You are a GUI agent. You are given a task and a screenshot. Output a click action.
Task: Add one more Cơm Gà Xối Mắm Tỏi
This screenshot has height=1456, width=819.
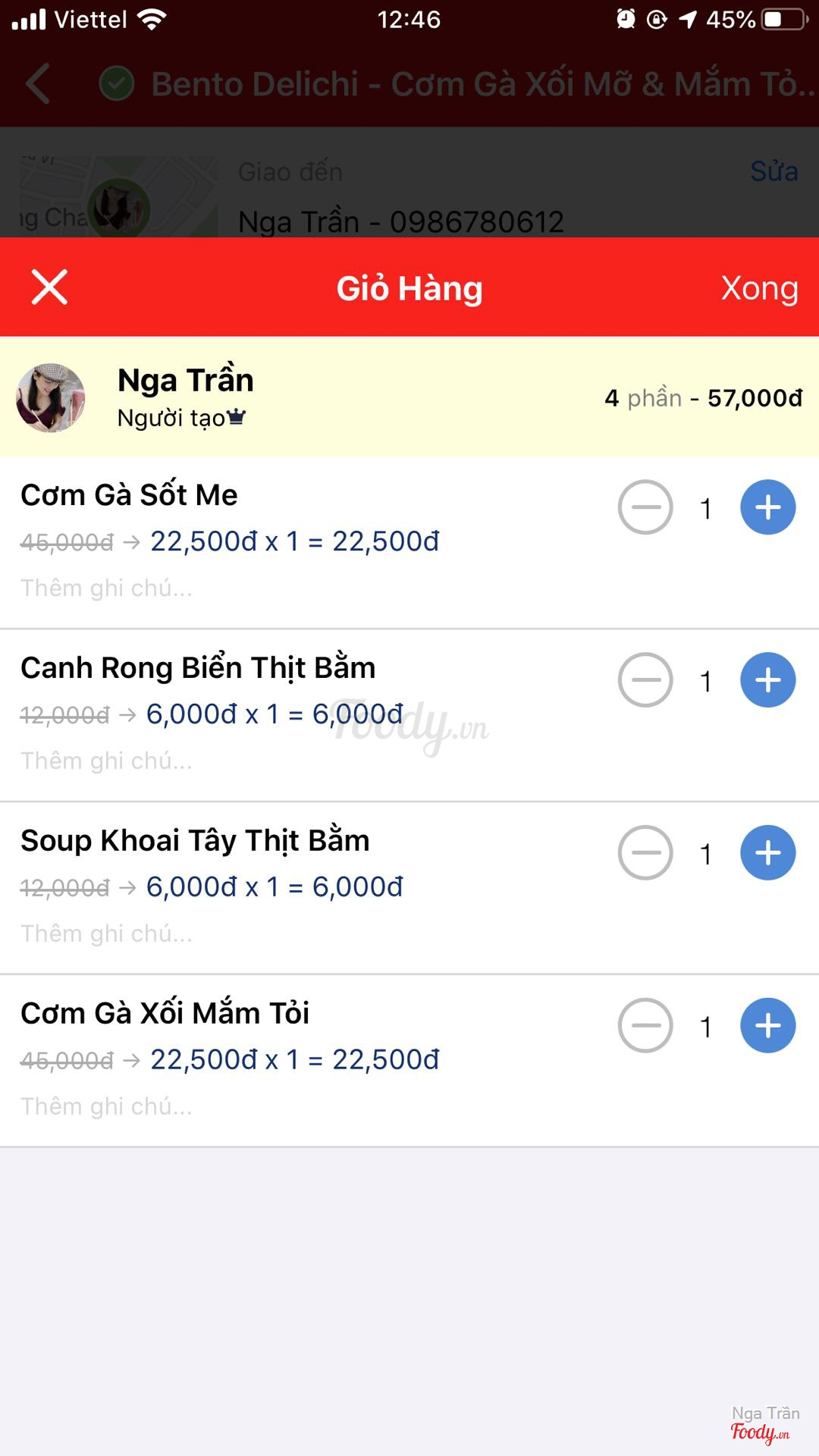point(767,1026)
